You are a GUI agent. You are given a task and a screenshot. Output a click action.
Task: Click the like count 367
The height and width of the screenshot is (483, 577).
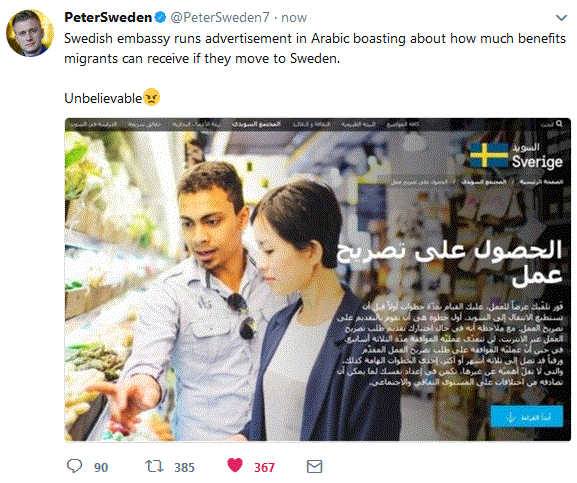[264, 467]
